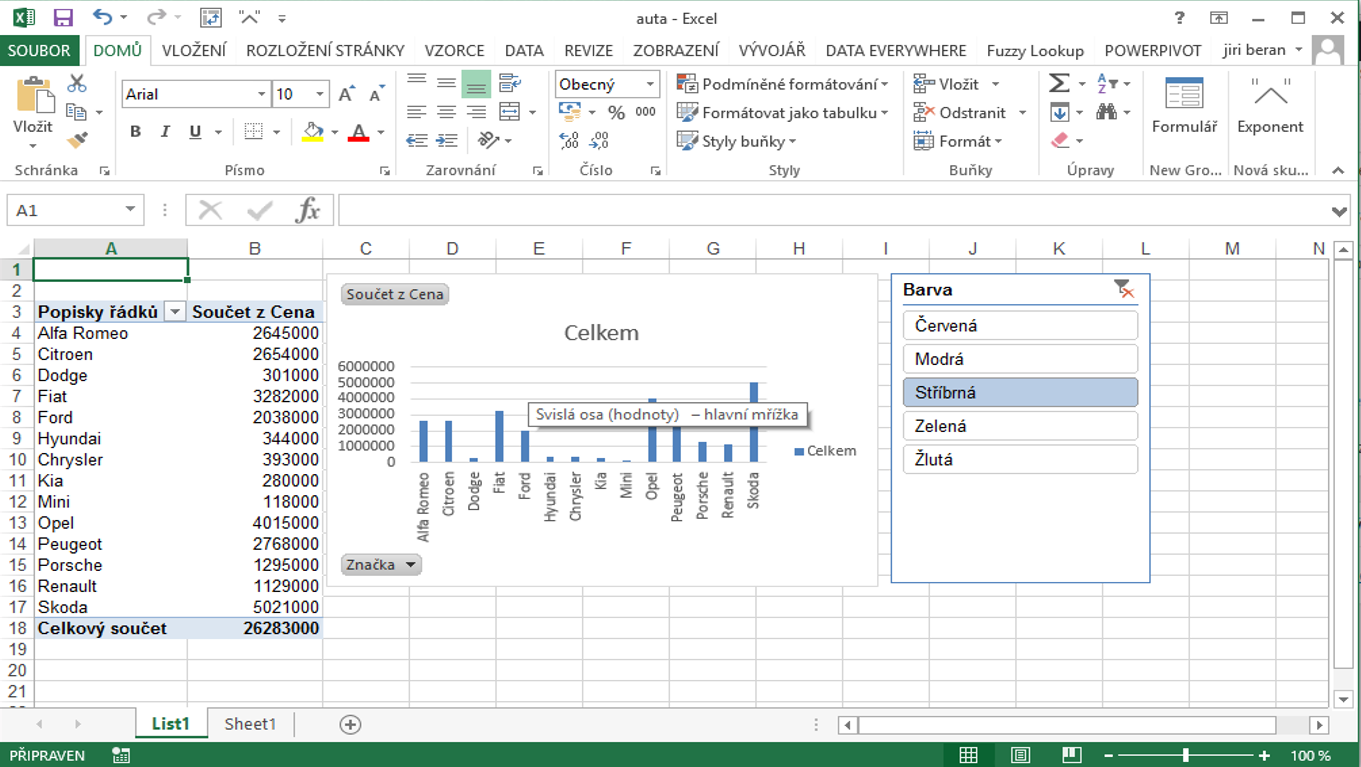Open the Formát cells menu

pos(957,141)
